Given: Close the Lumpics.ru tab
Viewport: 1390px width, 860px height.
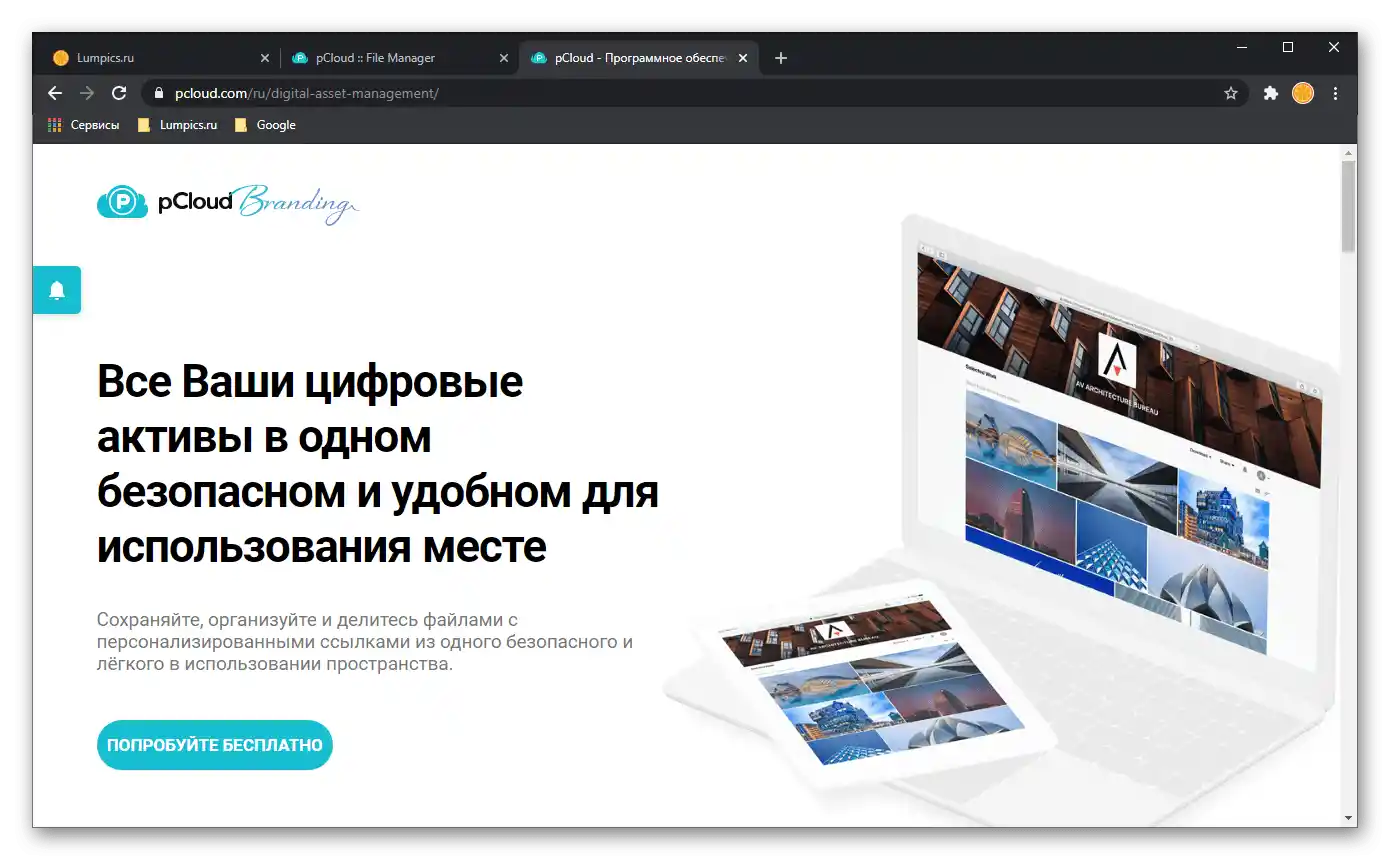Looking at the screenshot, I should tap(265, 58).
